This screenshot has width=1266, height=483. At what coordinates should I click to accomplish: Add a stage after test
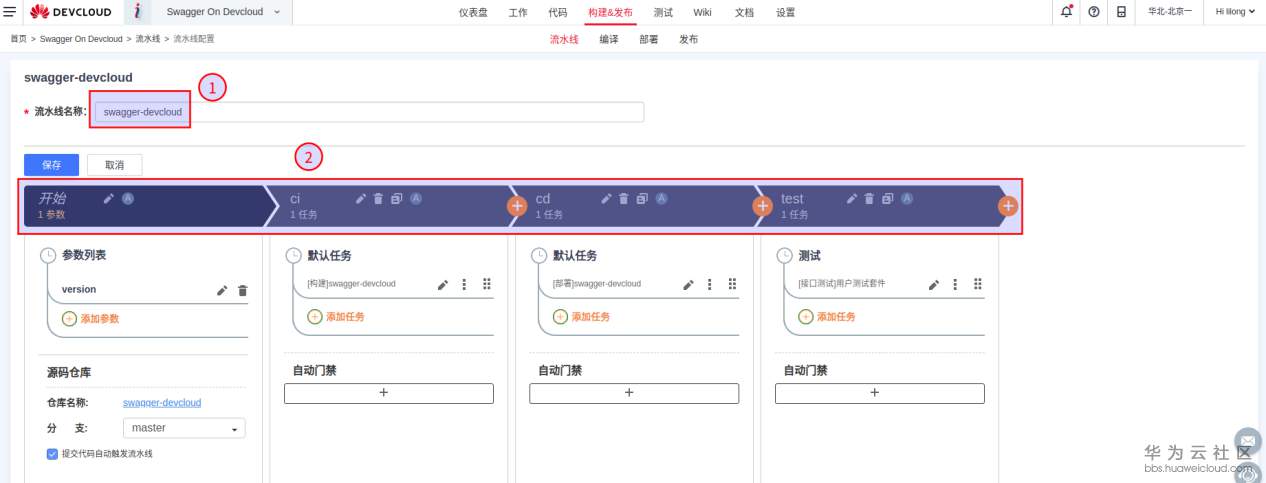[x=1008, y=206]
